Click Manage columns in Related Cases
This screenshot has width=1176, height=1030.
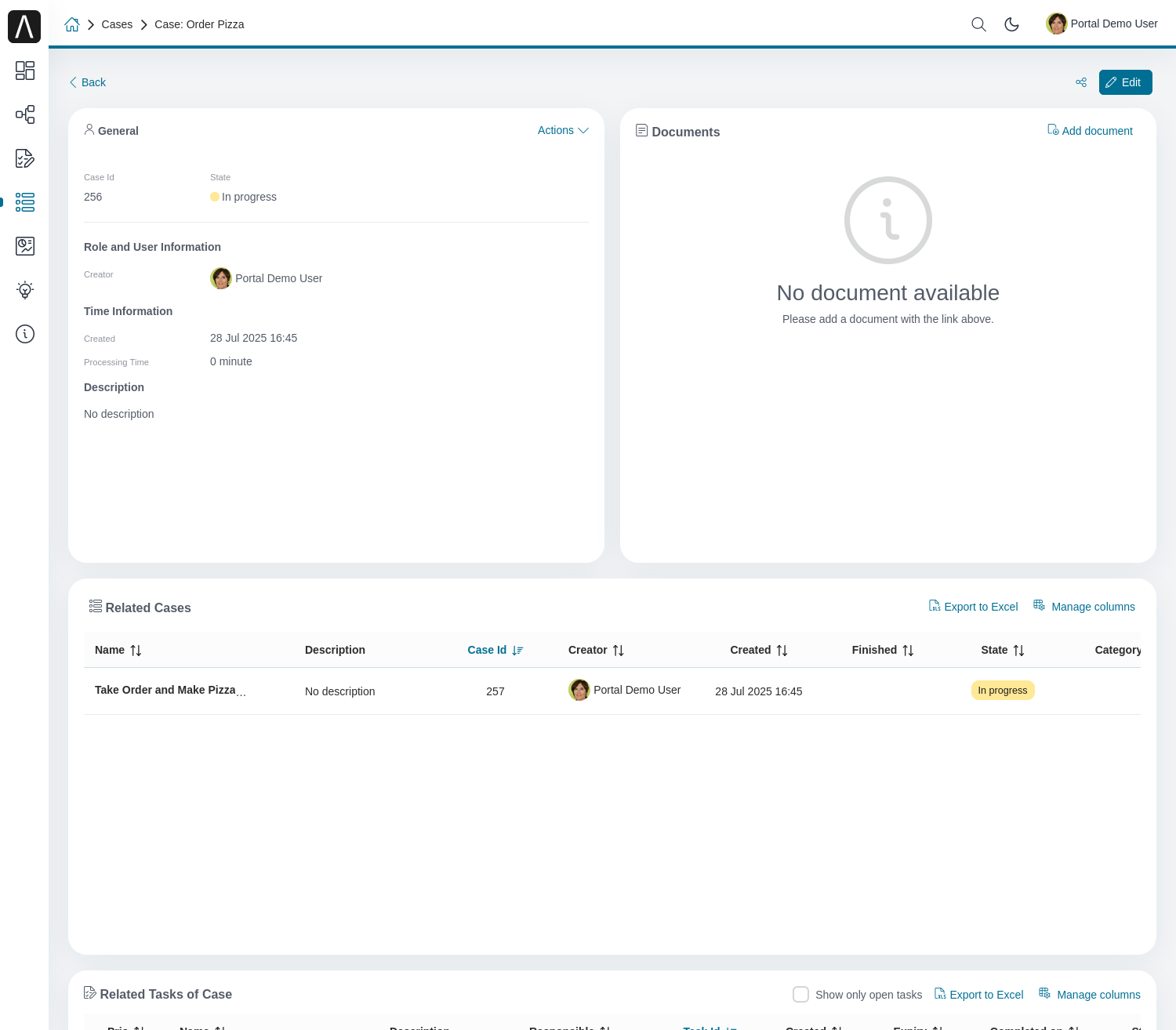(1084, 607)
